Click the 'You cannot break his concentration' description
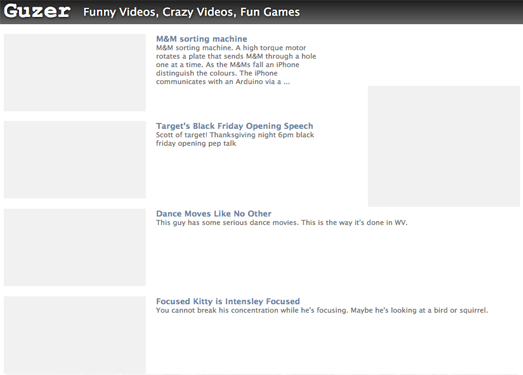The width and height of the screenshot is (523, 375). 322,310
